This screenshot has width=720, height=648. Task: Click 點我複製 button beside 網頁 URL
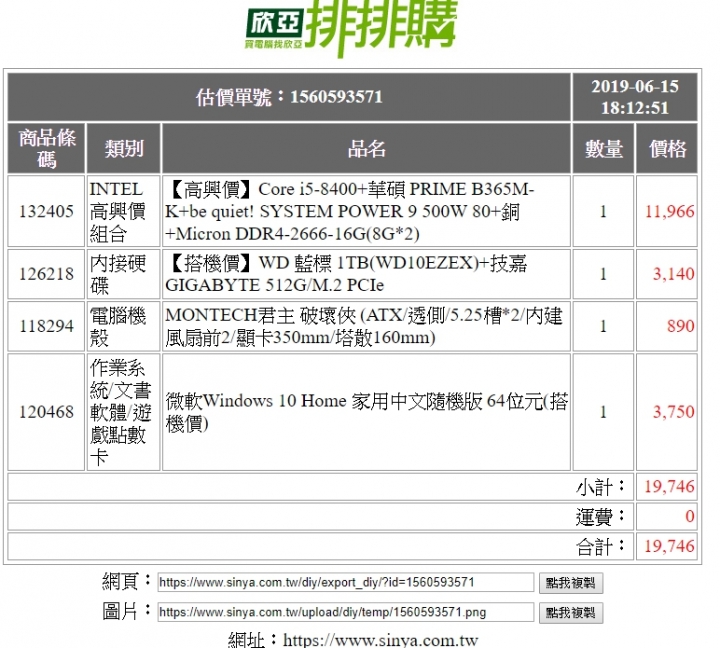(x=570, y=583)
